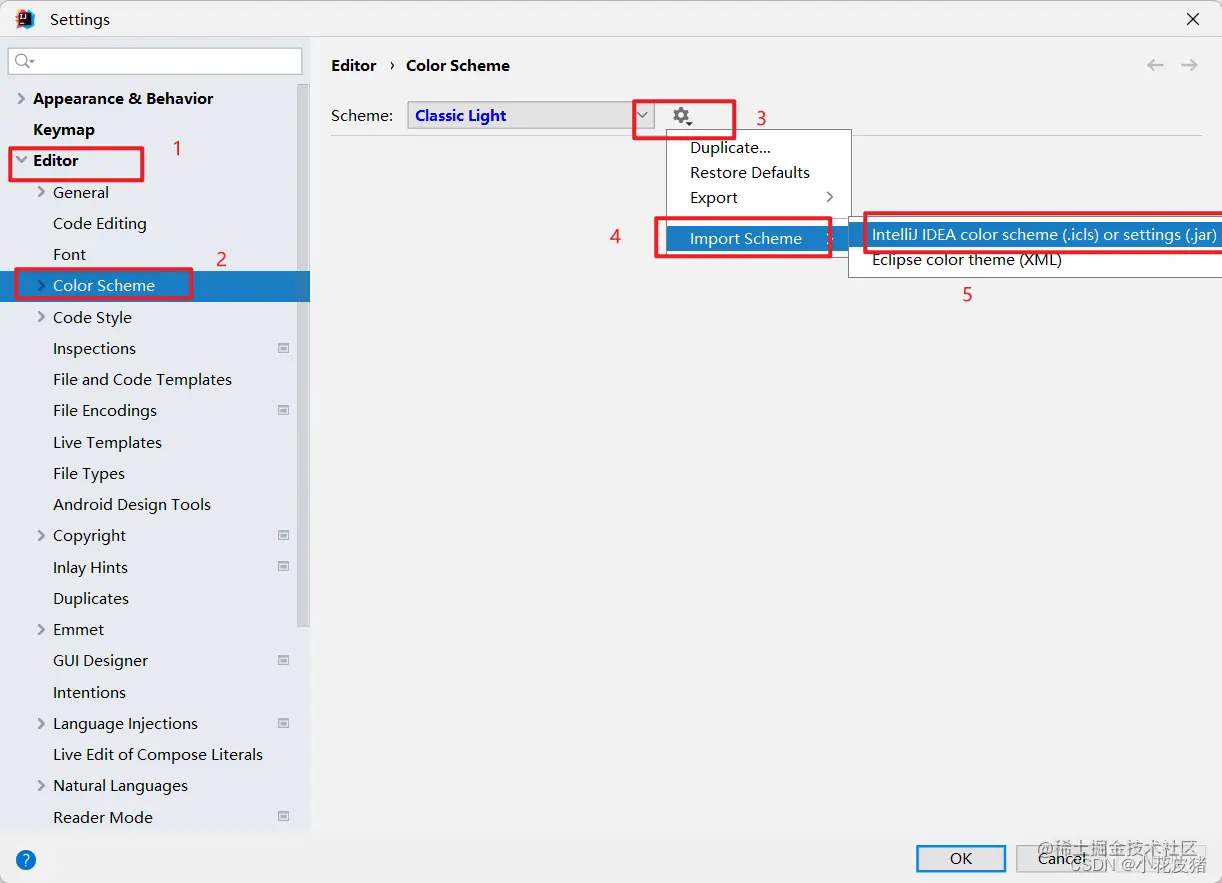Viewport: 1222px width, 883px height.
Task: Open Keymap settings
Action: (x=64, y=129)
